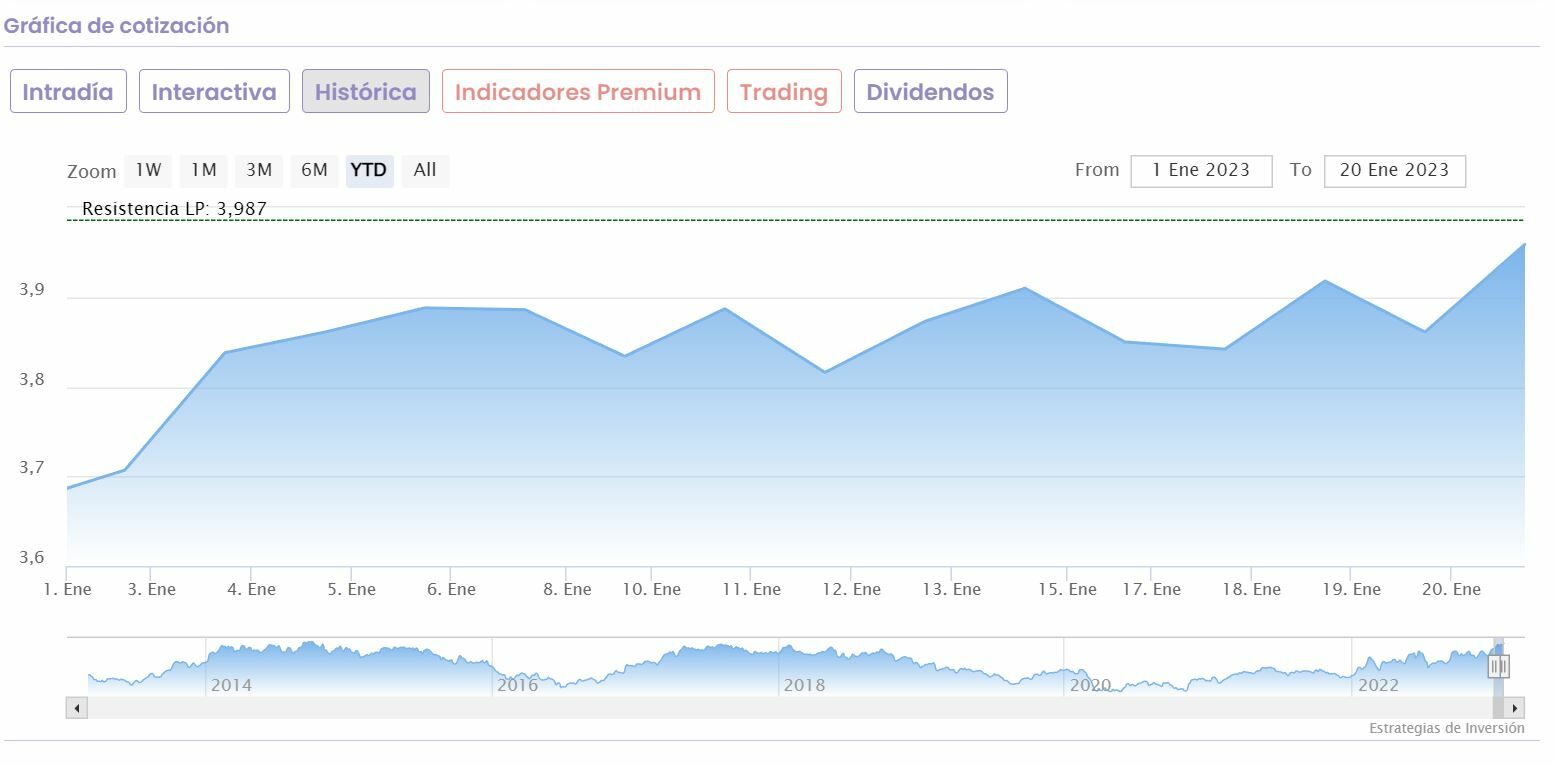Open the Estrategias de Inversión credit link
1554x766 pixels.
(x=1446, y=728)
